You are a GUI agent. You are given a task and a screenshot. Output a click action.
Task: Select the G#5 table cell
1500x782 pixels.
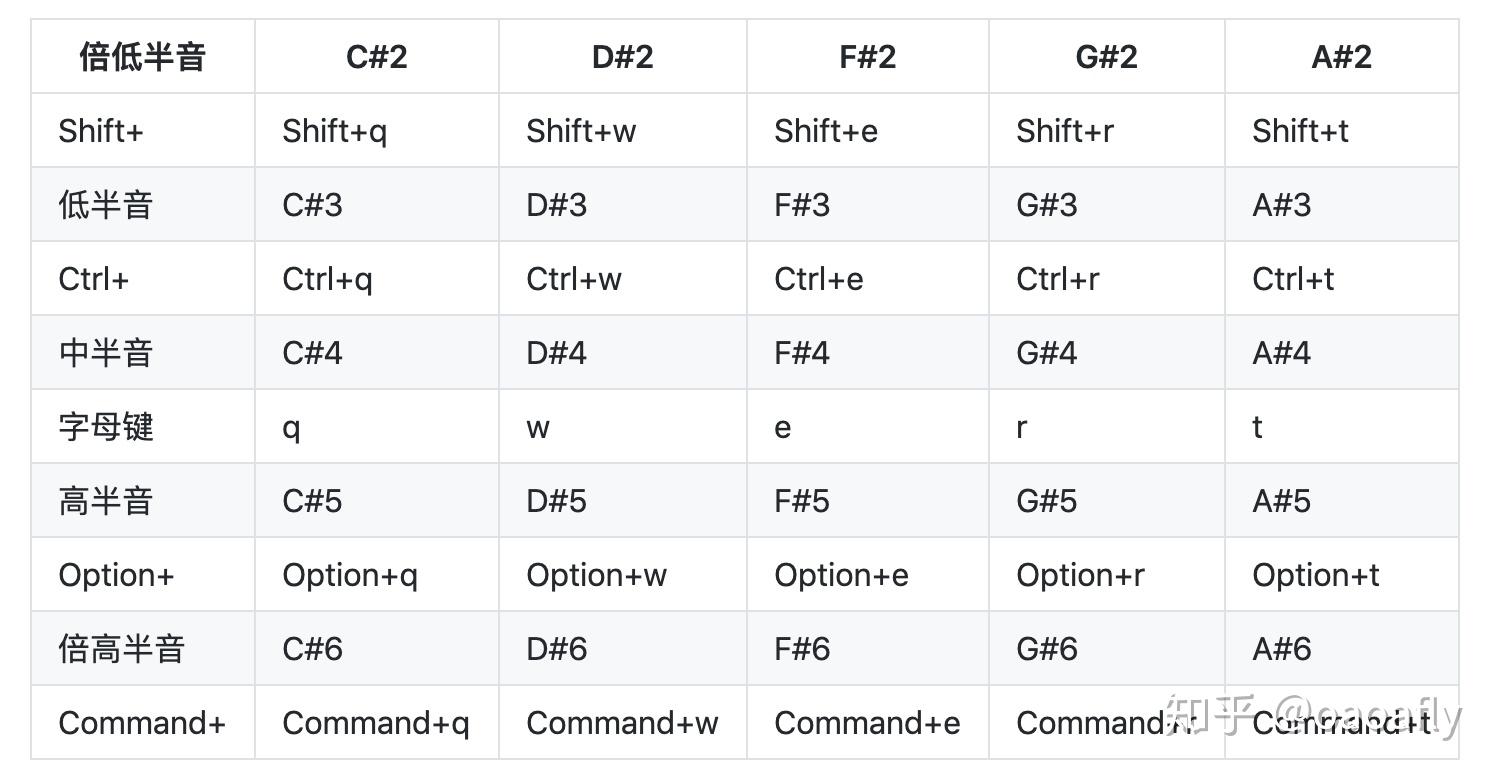pyautogui.click(x=1046, y=501)
